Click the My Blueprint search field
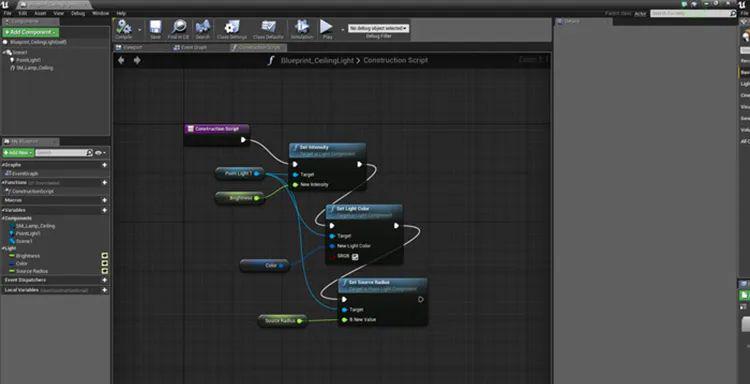The height and width of the screenshot is (384, 750). [64, 153]
